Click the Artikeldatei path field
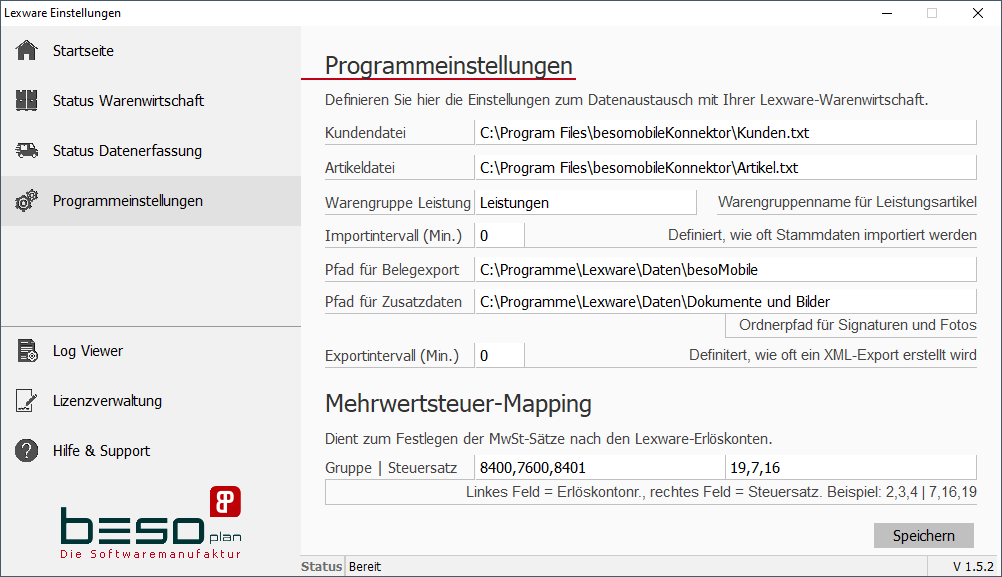1002x577 pixels. (x=726, y=167)
